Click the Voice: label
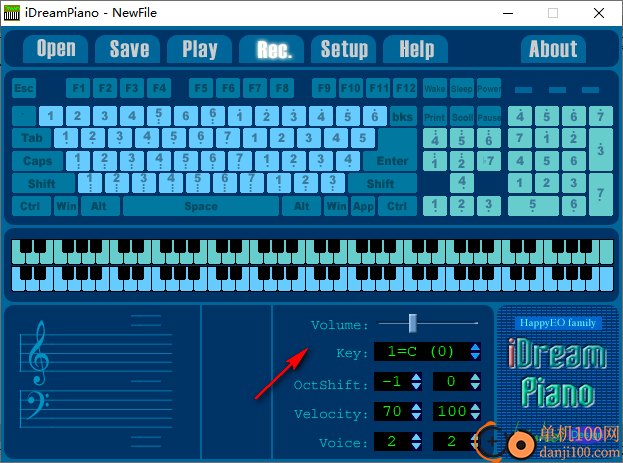 [344, 443]
